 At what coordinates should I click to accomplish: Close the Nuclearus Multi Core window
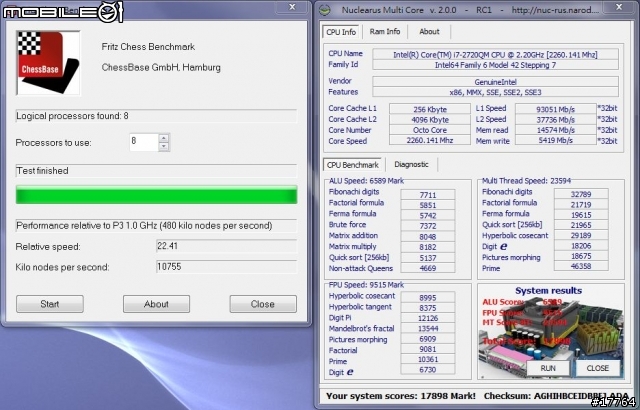tap(619, 7)
